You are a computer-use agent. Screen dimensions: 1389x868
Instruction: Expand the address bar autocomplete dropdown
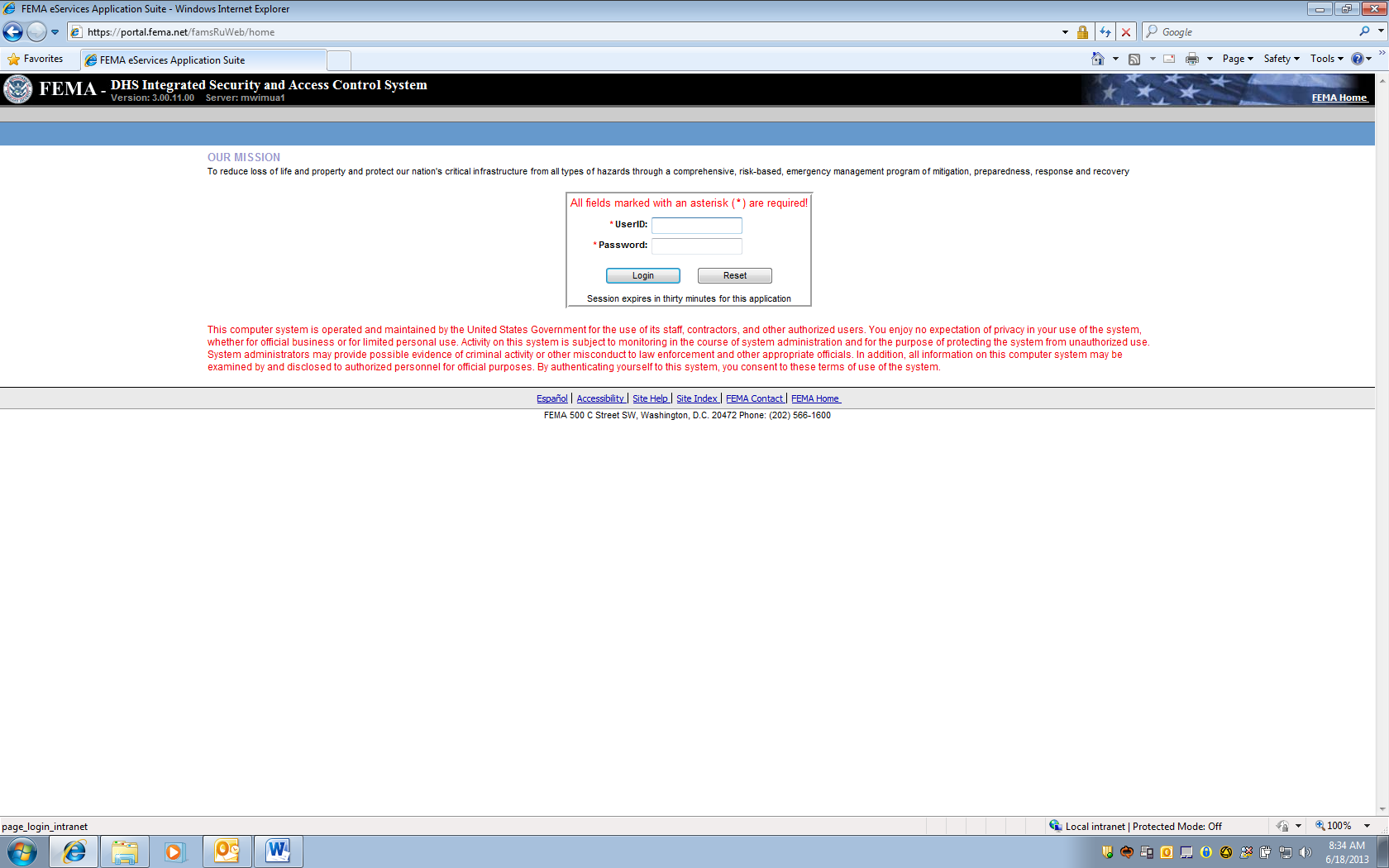pos(1065,32)
